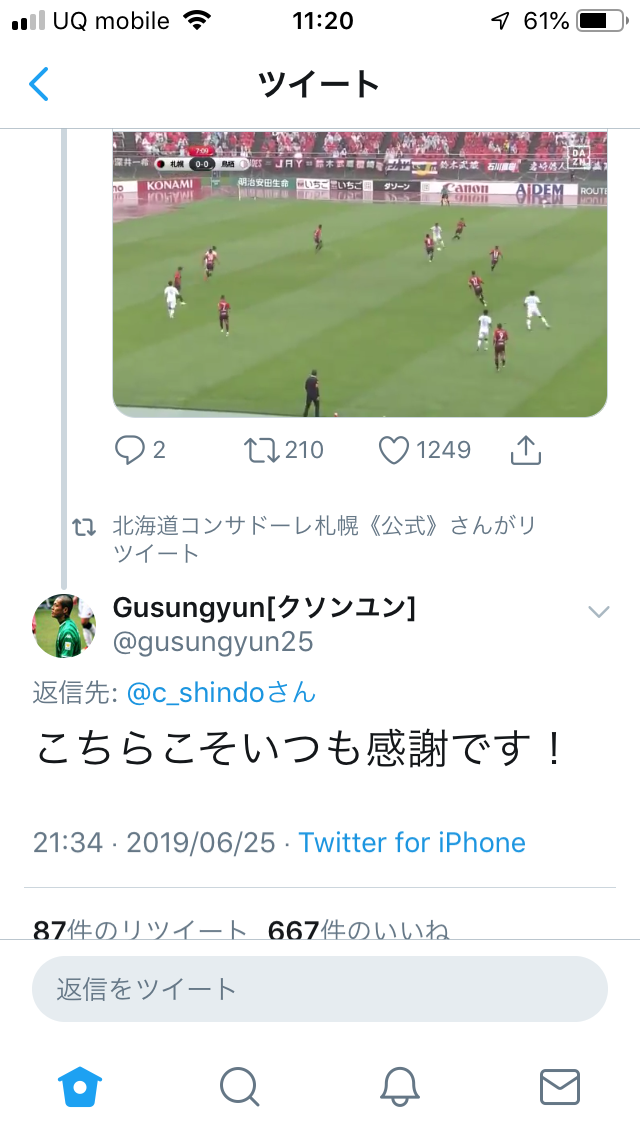This screenshot has width=640, height=1136.
Task: Tap the retweet icon showing 210
Action: [x=261, y=451]
